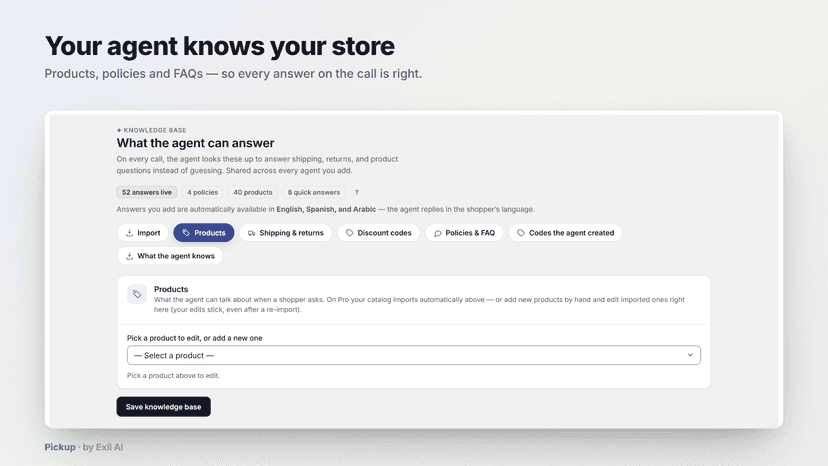The height and width of the screenshot is (466, 828).
Task: Open the Import tab
Action: [x=143, y=232]
